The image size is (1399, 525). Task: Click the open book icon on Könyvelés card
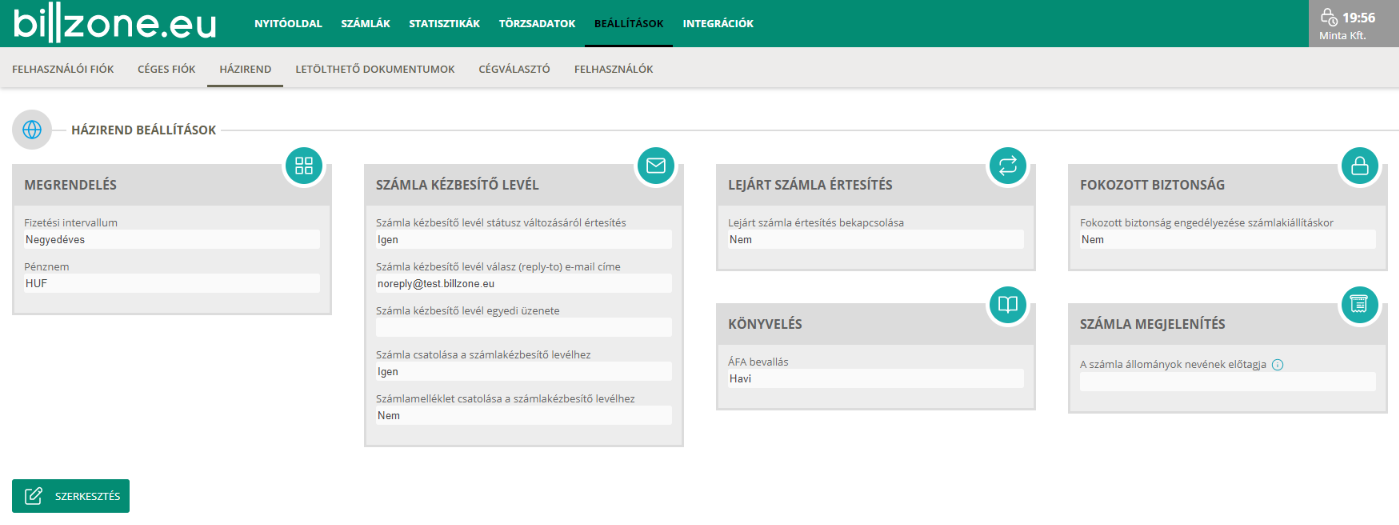pyautogui.click(x=1007, y=305)
